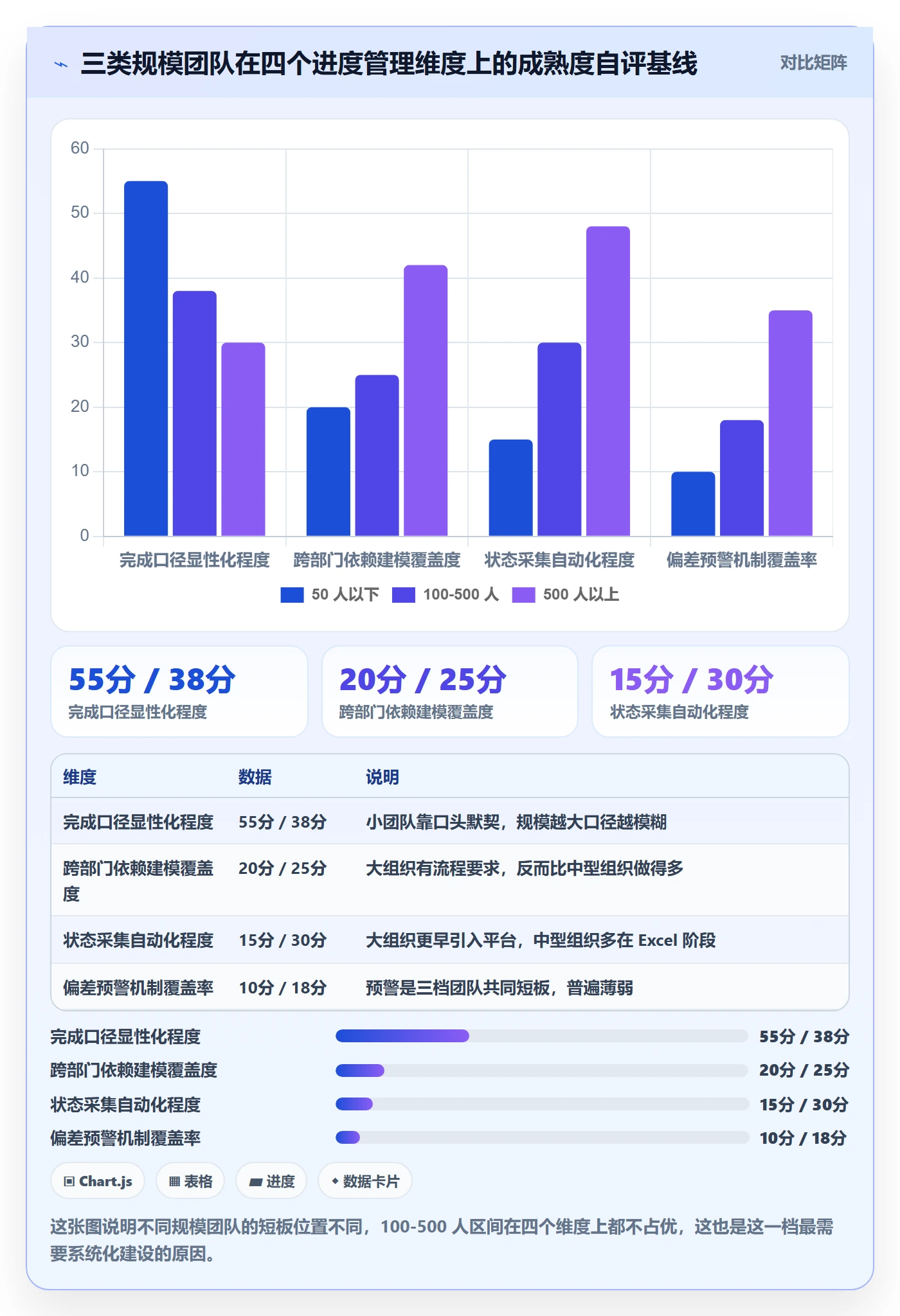Image resolution: width=900 pixels, height=1316 pixels.
Task: Click table cell 大组织有流程要求，反而比中型组织做得多
Action: (525, 868)
